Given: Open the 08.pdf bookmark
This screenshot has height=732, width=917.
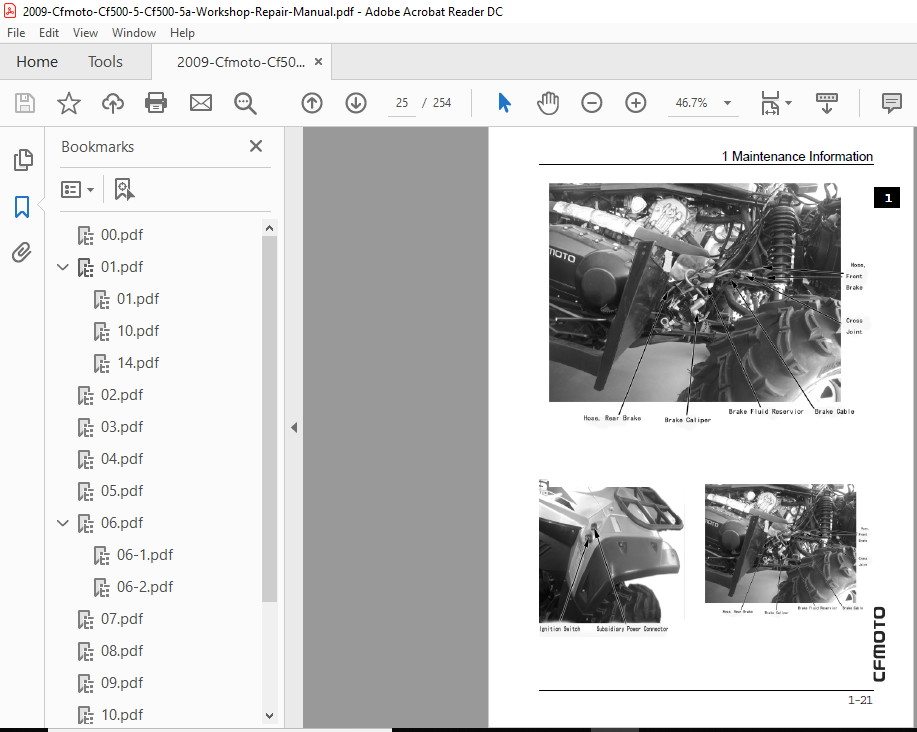Looking at the screenshot, I should click(x=122, y=651).
